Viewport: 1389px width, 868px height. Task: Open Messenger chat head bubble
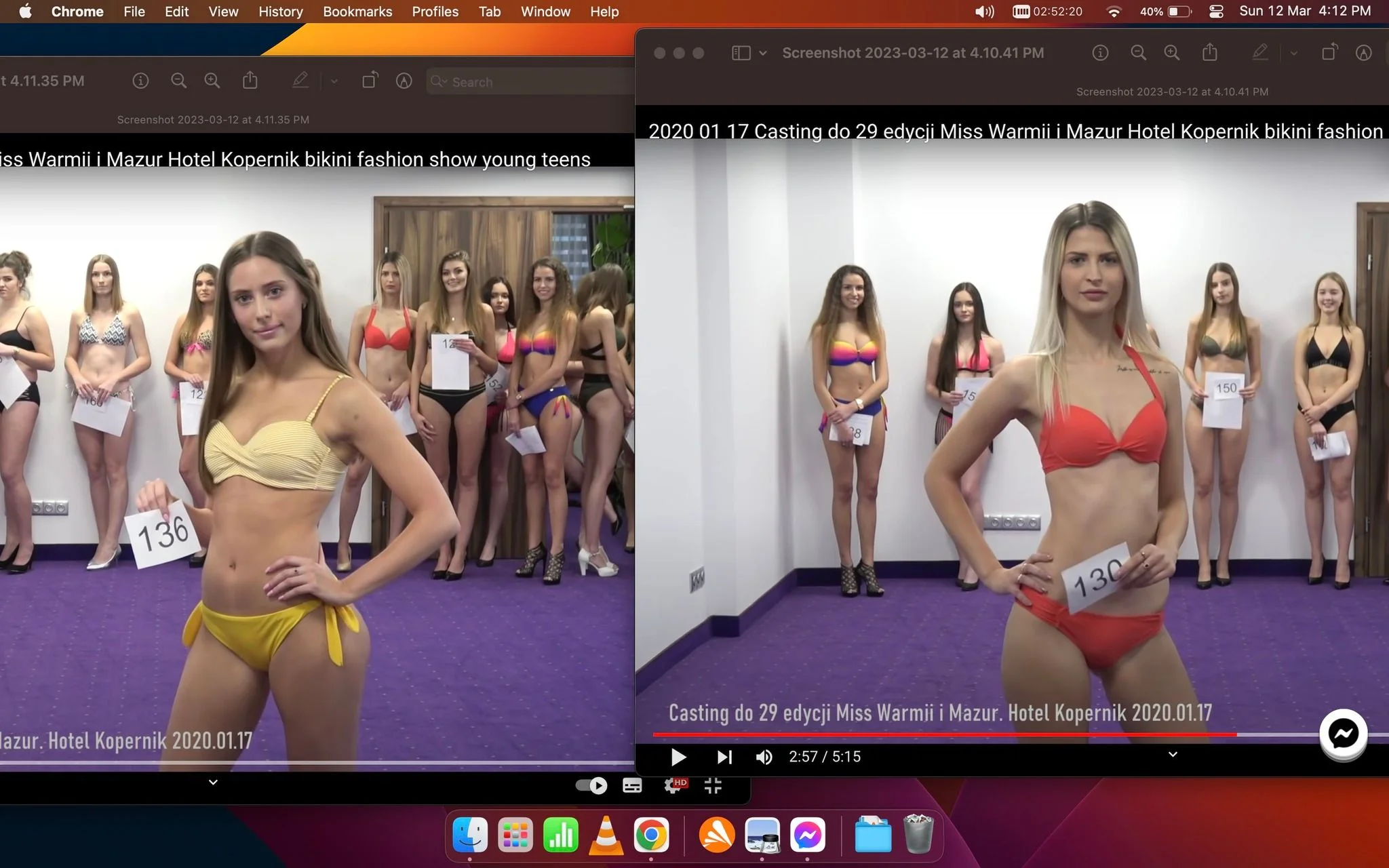[1343, 734]
